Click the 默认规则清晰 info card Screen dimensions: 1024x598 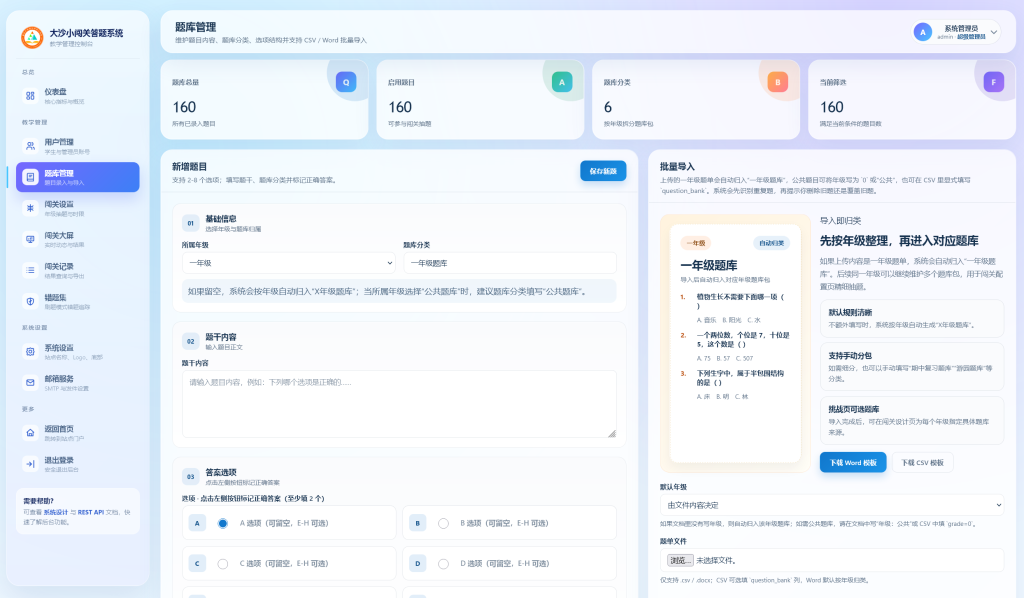[912, 319]
